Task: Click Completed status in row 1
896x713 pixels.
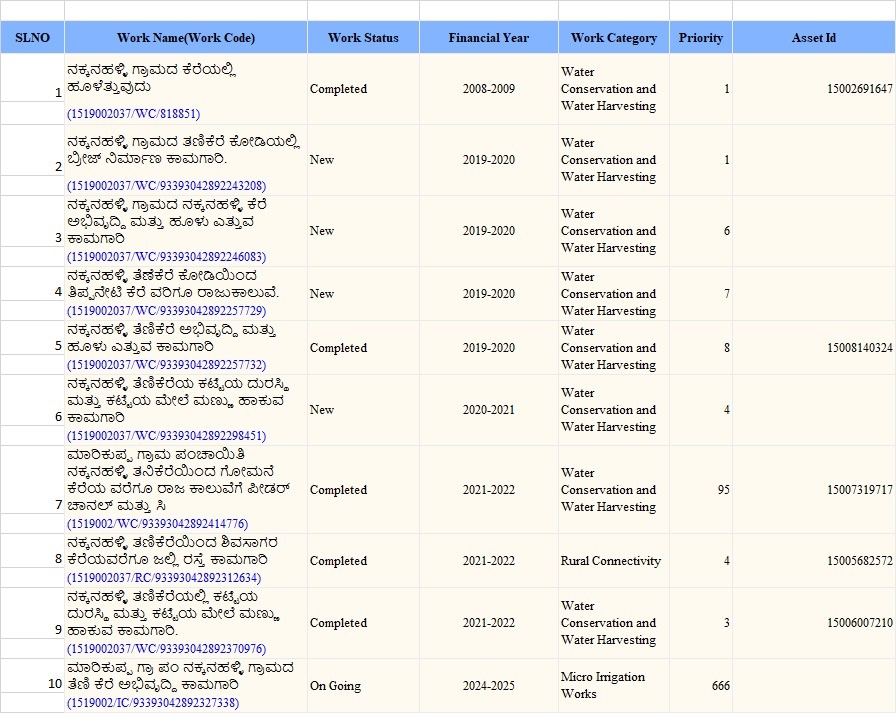Action: pyautogui.click(x=338, y=89)
